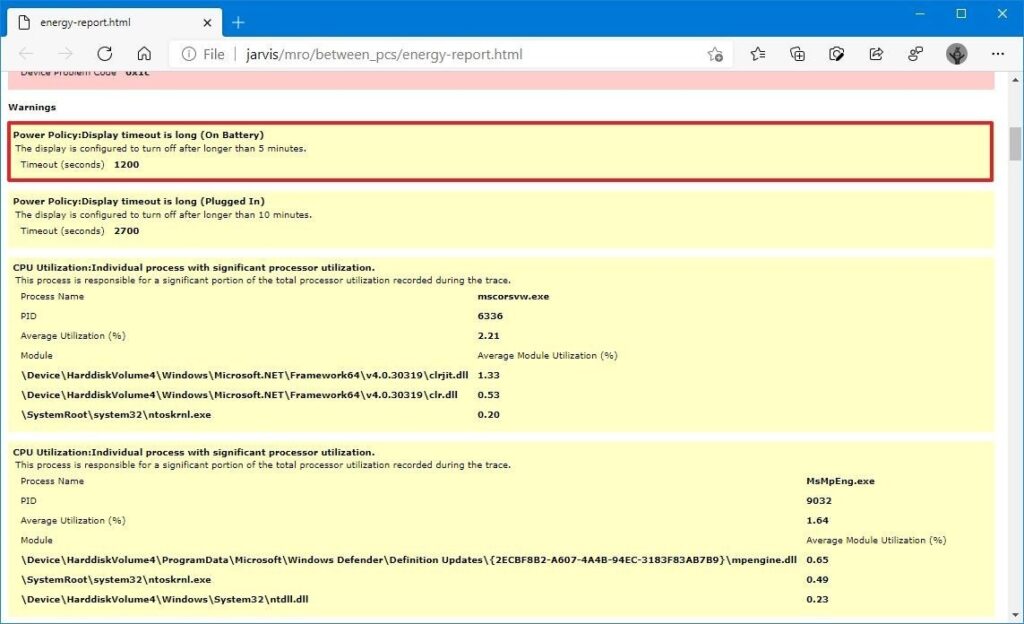Screen dimensions: 1024x624
Task: Click 'turn off after longer than 5 minutes' line
Action: pos(161,149)
